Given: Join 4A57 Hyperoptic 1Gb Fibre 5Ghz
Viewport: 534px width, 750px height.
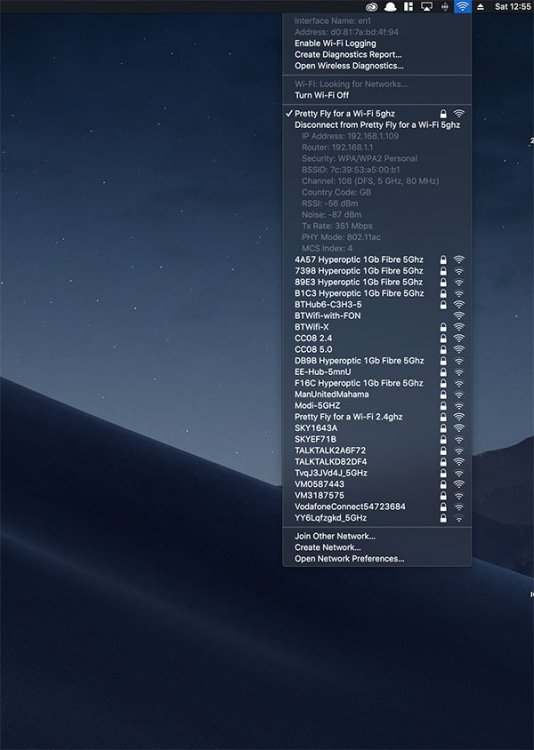Looking at the screenshot, I should tap(377, 260).
